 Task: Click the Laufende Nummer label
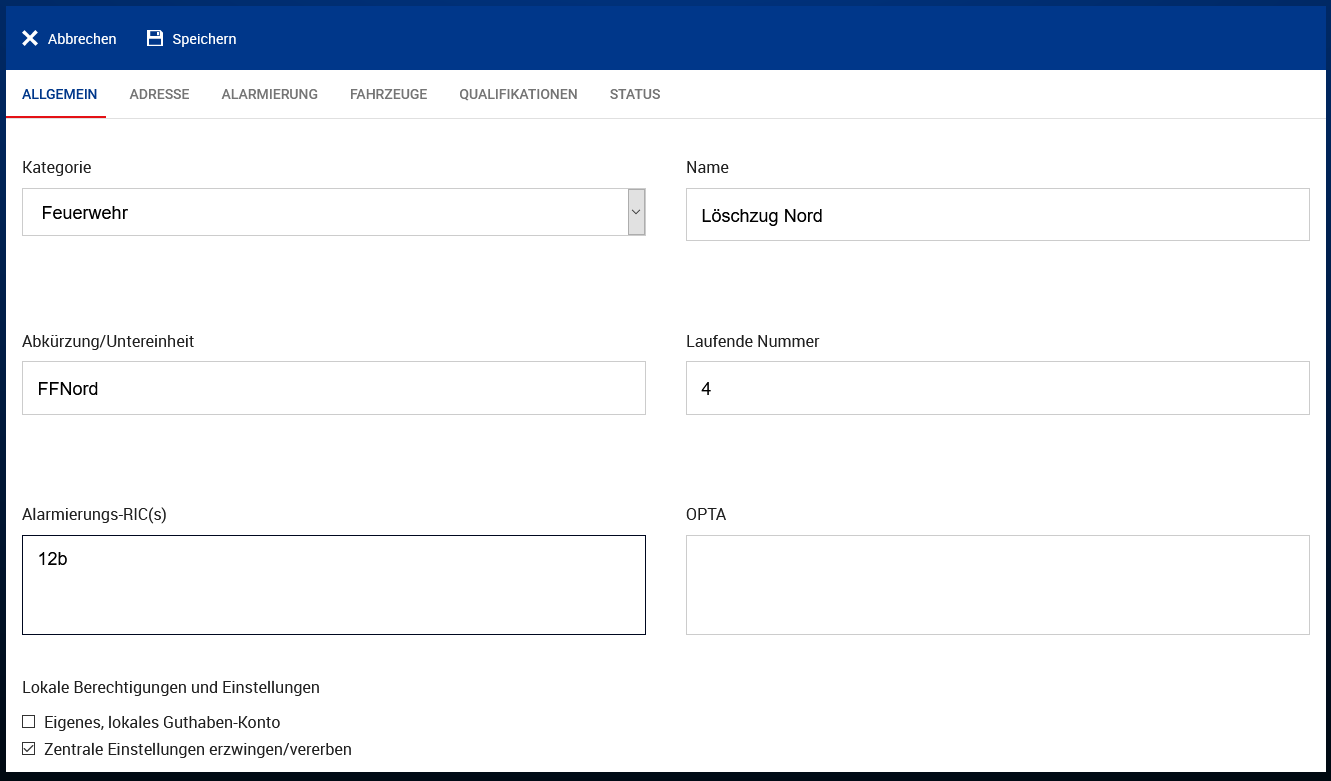pyautogui.click(x=753, y=342)
